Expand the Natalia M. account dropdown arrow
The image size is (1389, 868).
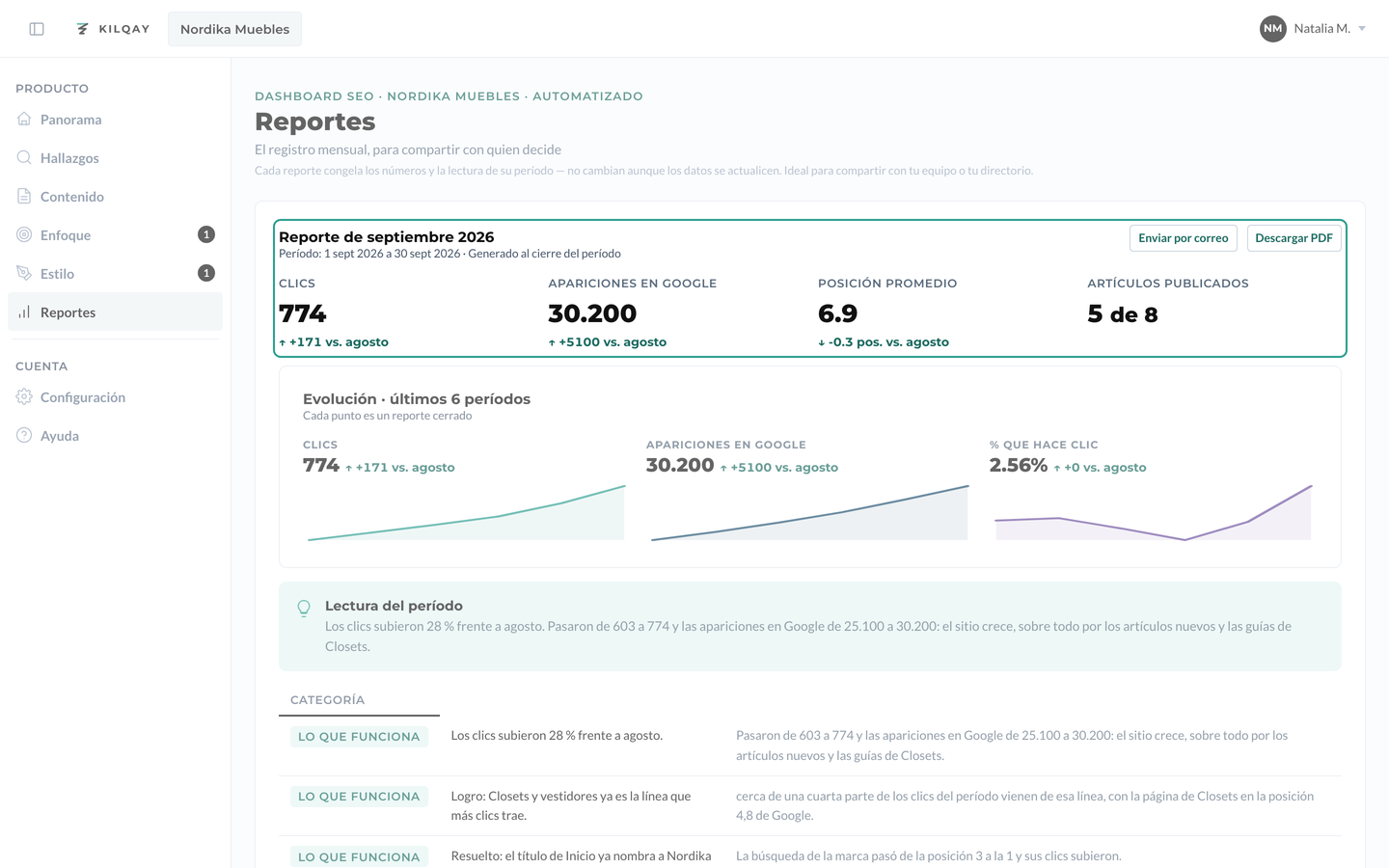pos(1362,29)
